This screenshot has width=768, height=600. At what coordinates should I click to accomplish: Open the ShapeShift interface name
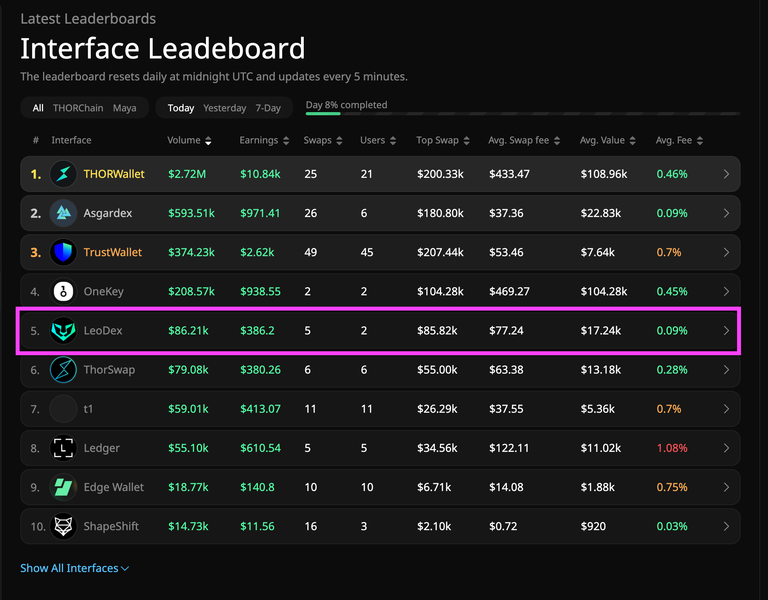pyautogui.click(x=111, y=527)
